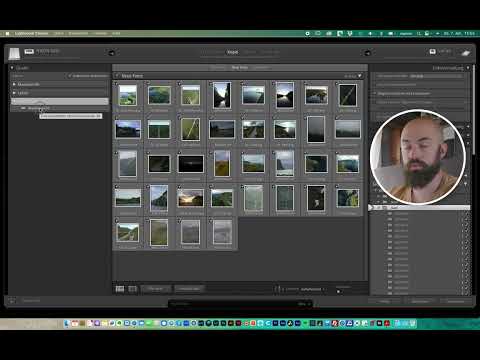Image resolution: width=480 pixels, height=360 pixels.
Task: Click the Auswahl aufh. button
Action: click(x=189, y=289)
